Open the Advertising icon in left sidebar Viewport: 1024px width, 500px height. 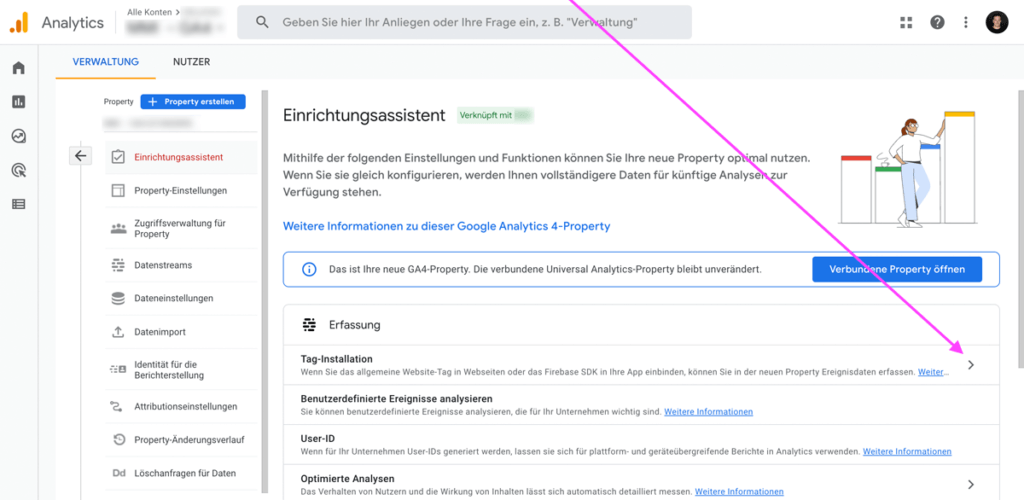18,170
